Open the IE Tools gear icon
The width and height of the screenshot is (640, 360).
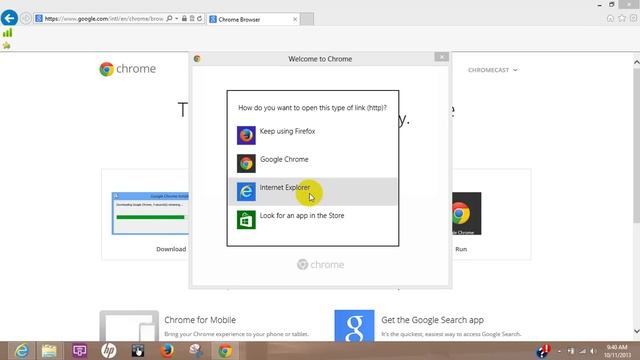click(633, 18)
